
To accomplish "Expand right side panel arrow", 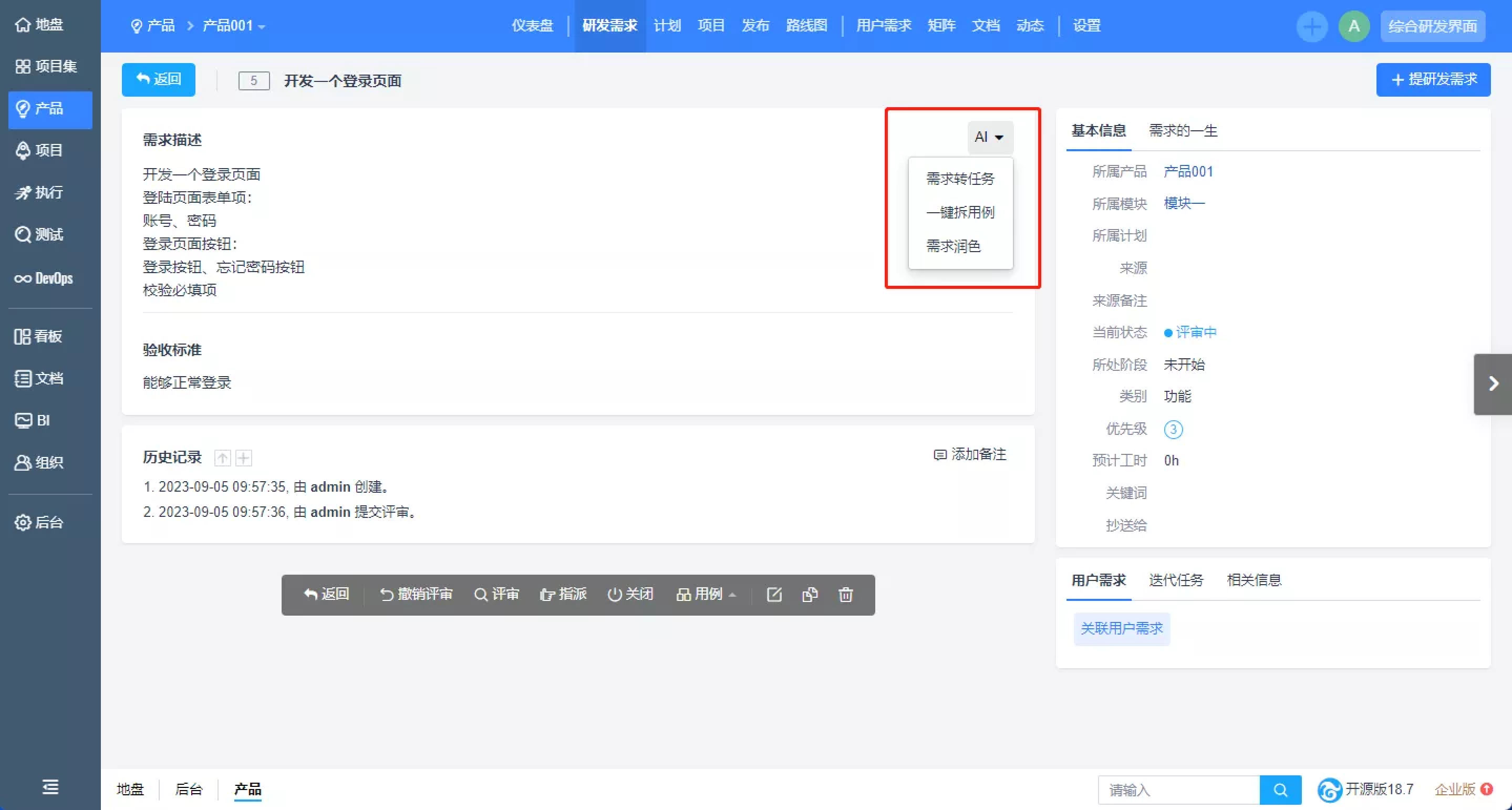I will (1493, 384).
